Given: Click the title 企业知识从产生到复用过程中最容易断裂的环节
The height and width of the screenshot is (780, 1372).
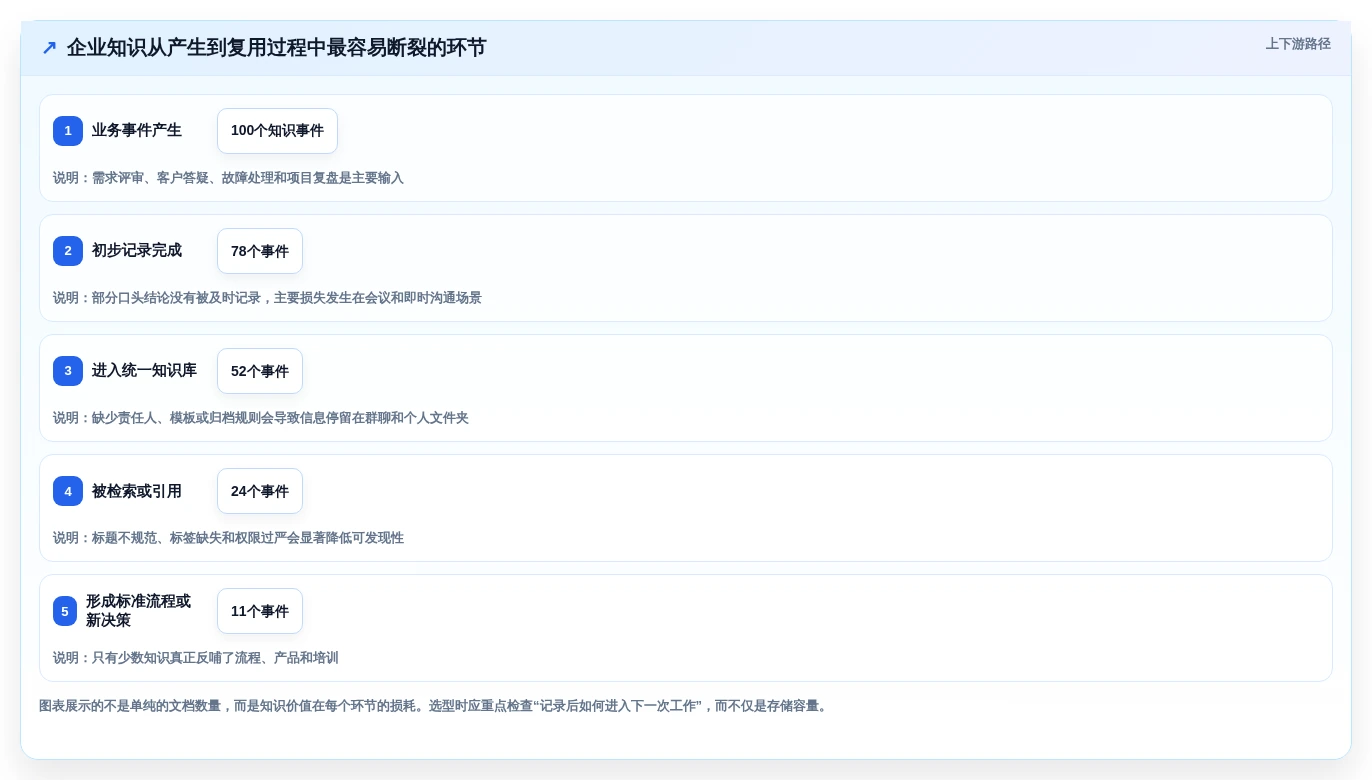Looking at the screenshot, I should tap(276, 48).
